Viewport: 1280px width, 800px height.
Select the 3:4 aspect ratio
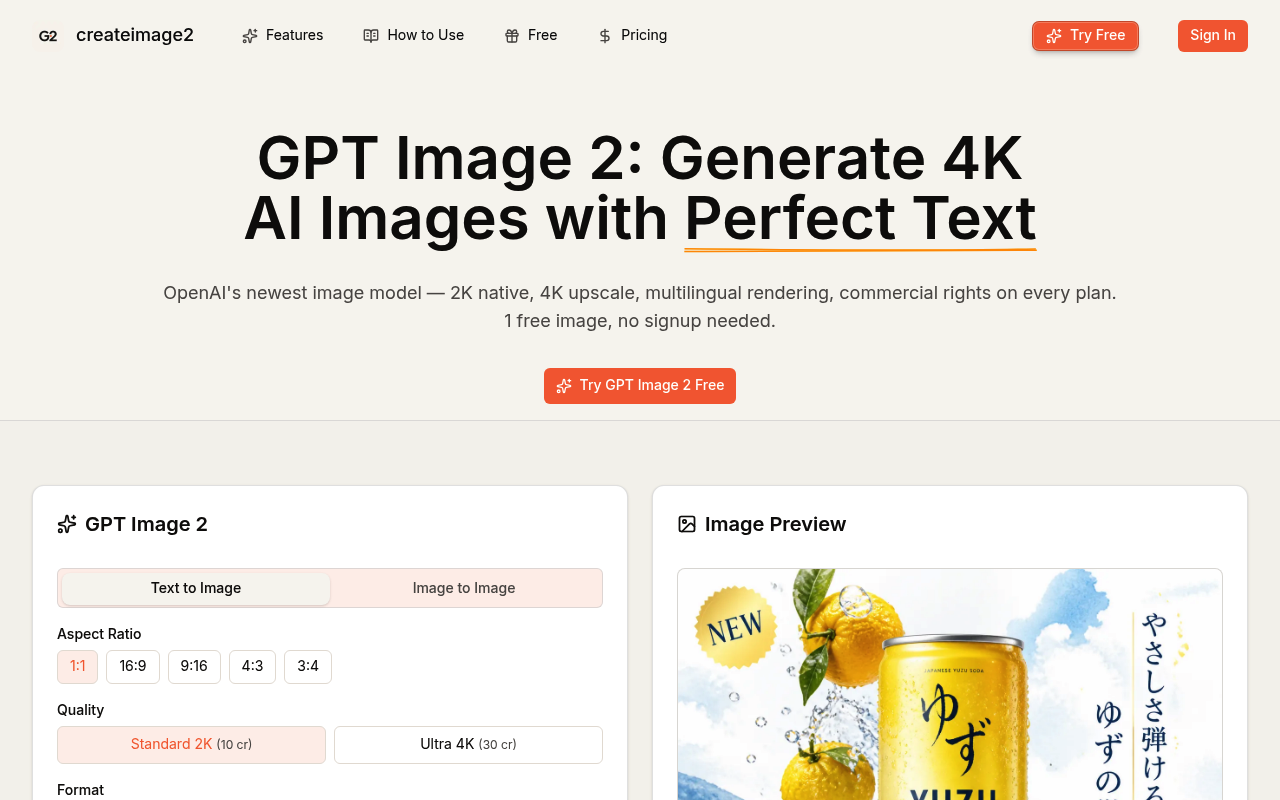[x=308, y=667]
